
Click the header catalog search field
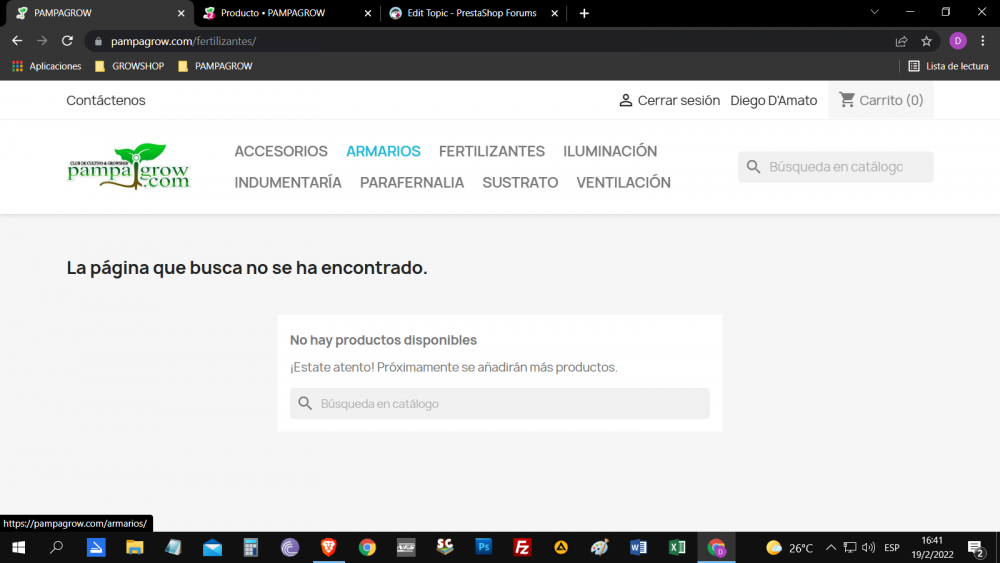click(835, 166)
